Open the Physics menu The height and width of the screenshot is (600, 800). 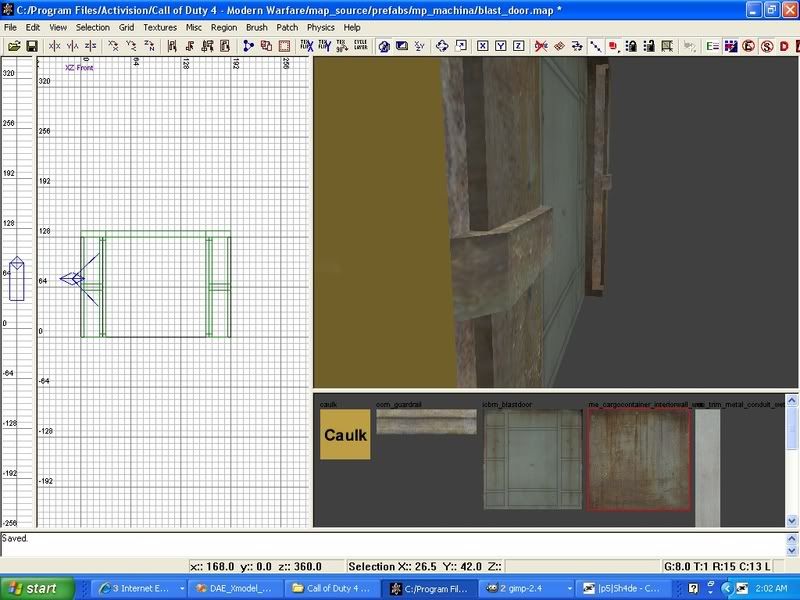click(320, 28)
